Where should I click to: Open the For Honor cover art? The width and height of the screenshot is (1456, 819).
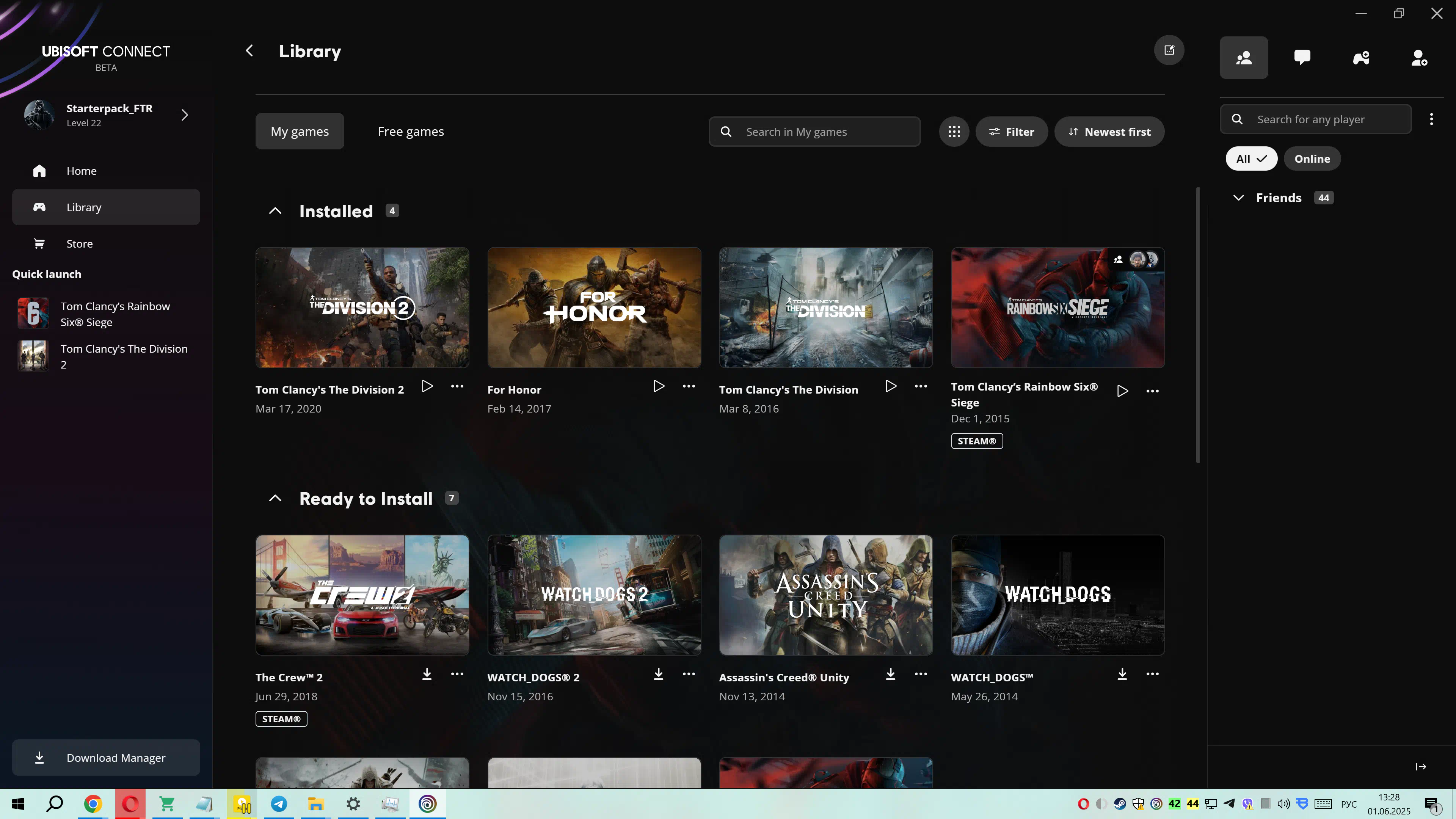(594, 308)
